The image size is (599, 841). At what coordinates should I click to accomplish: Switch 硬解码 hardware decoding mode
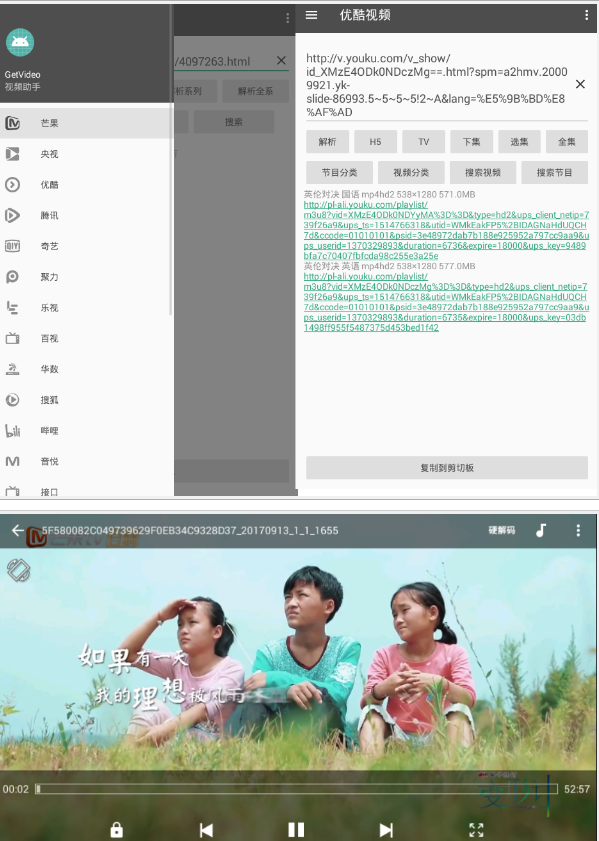click(501, 530)
